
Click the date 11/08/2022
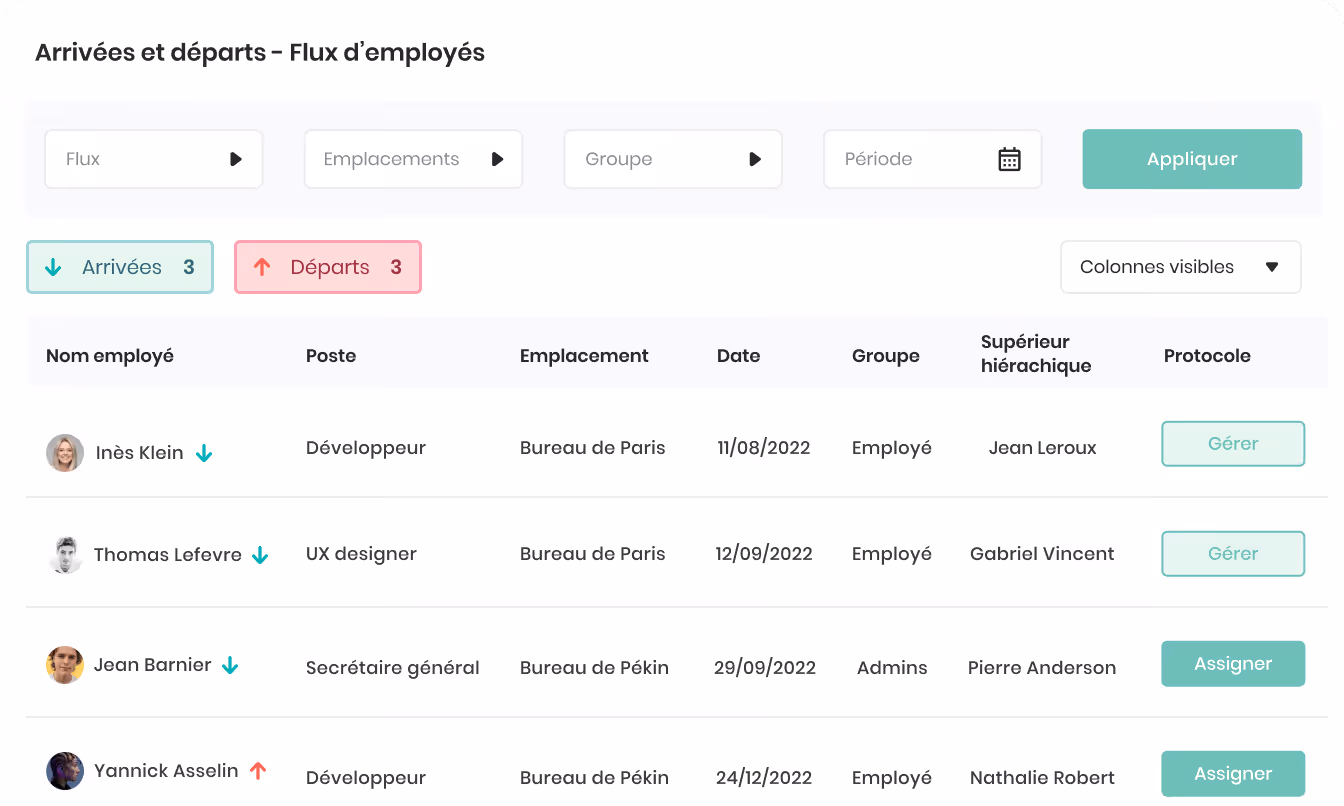tap(764, 448)
